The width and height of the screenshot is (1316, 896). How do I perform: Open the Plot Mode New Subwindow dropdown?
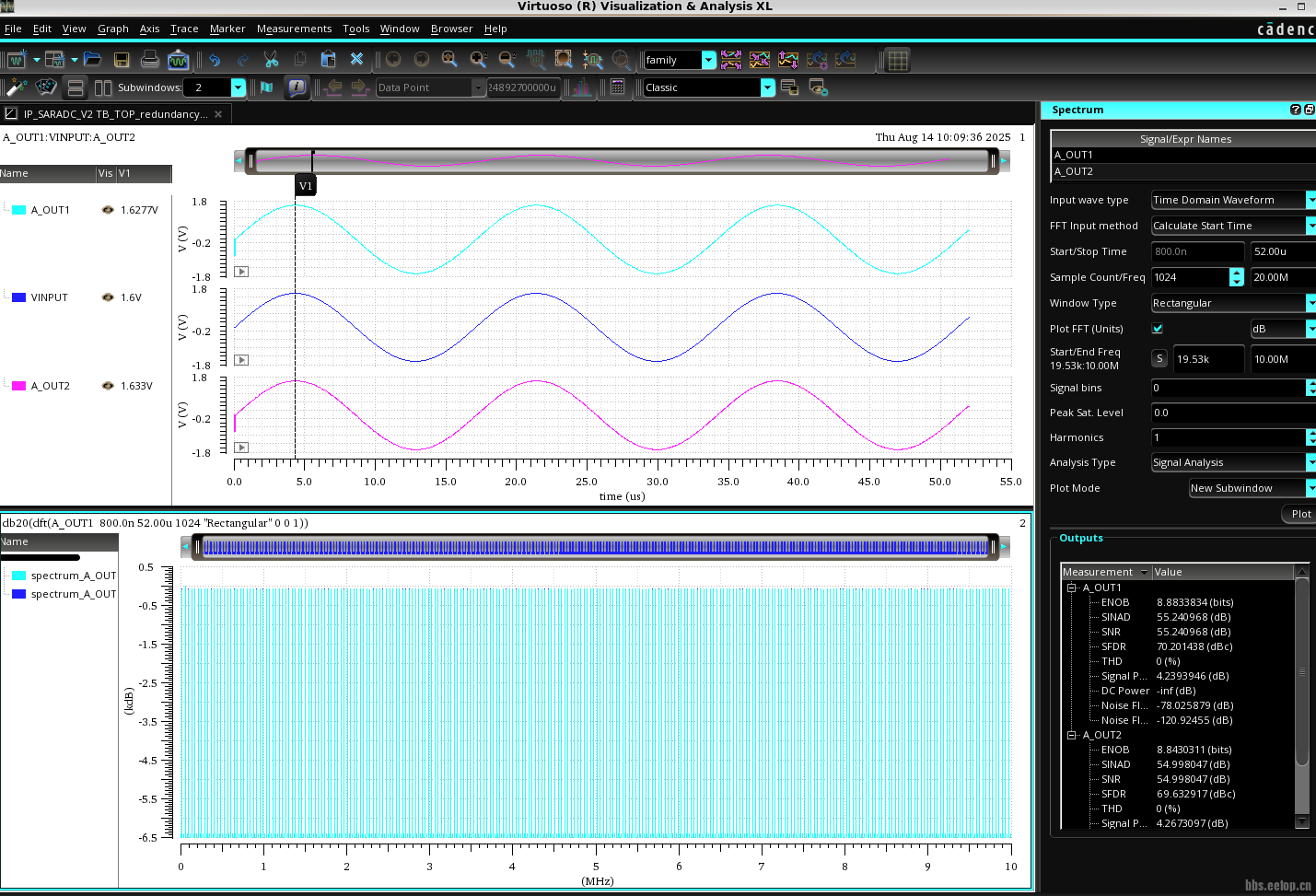tap(1252, 488)
